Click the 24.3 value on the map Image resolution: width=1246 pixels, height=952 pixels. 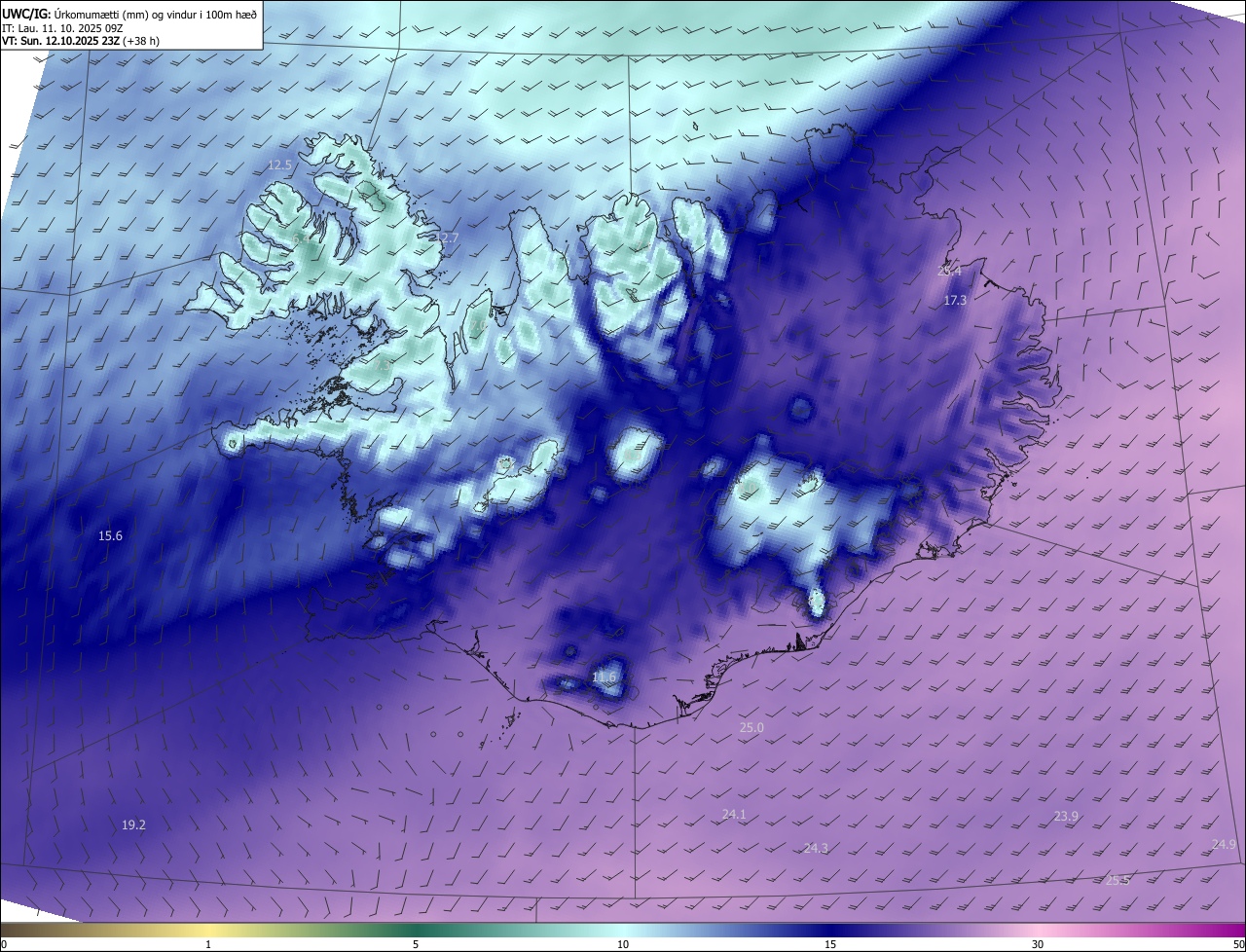click(x=816, y=849)
